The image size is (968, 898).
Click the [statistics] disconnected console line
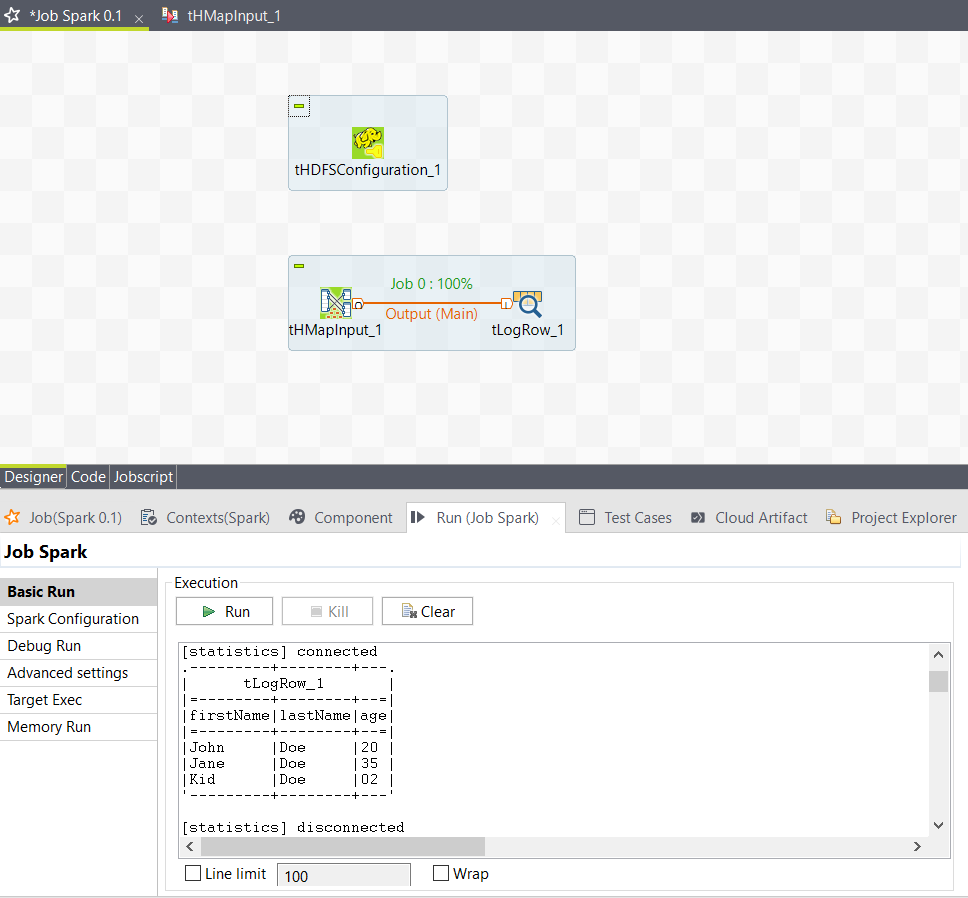293,828
